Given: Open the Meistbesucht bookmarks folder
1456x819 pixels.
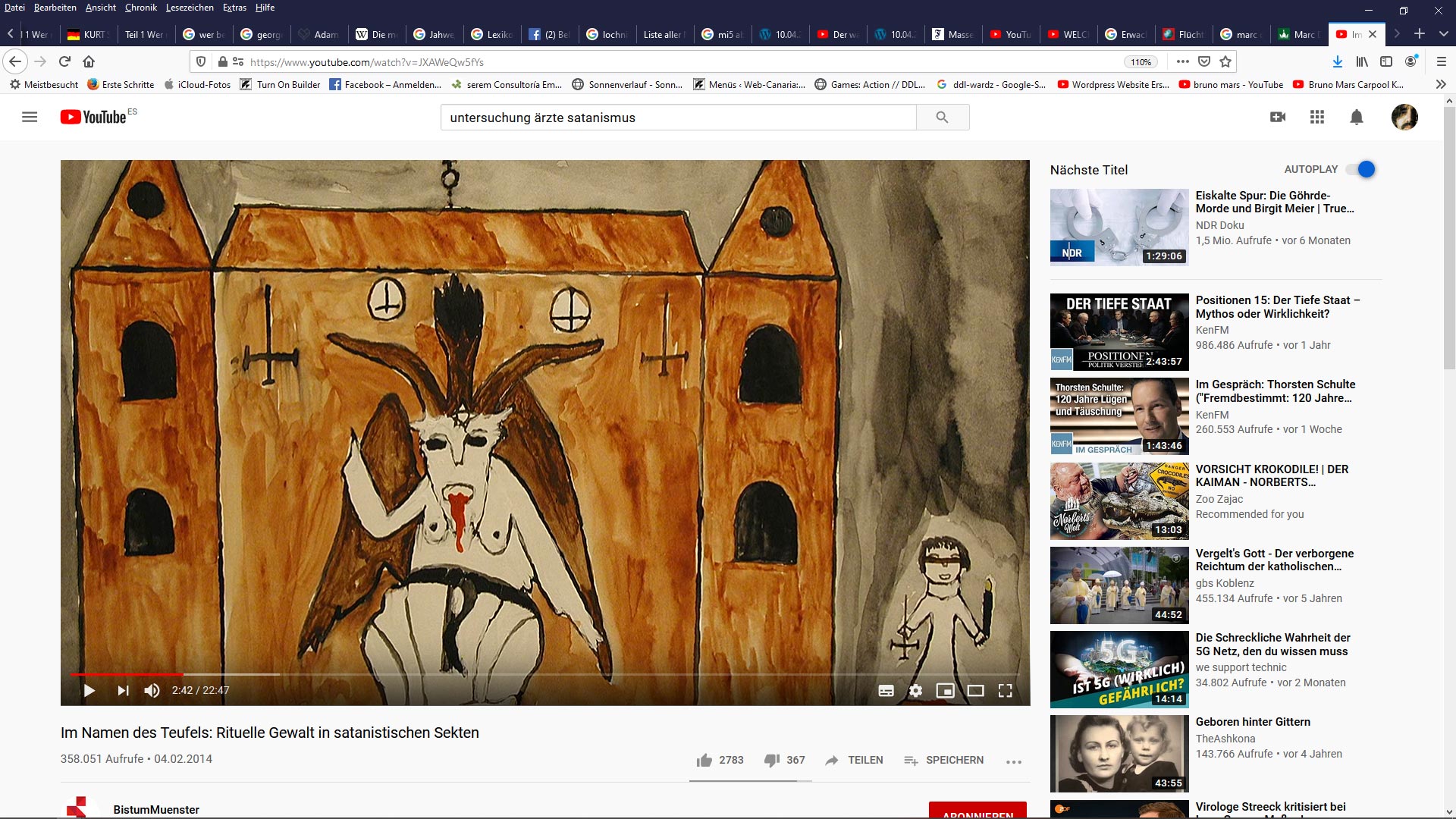Looking at the screenshot, I should 44,84.
